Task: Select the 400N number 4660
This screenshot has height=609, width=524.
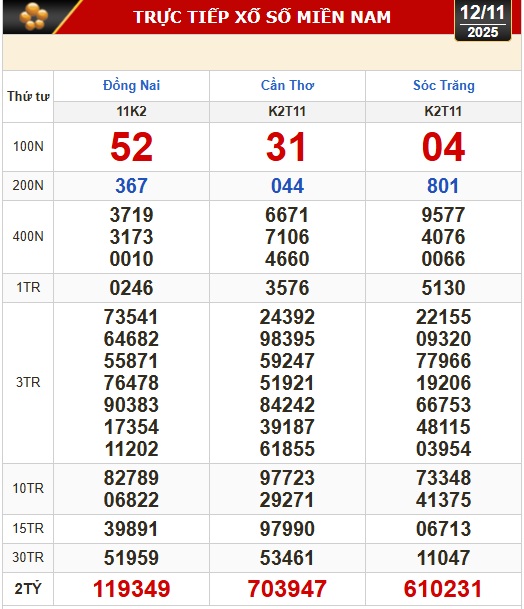Action: 287,259
